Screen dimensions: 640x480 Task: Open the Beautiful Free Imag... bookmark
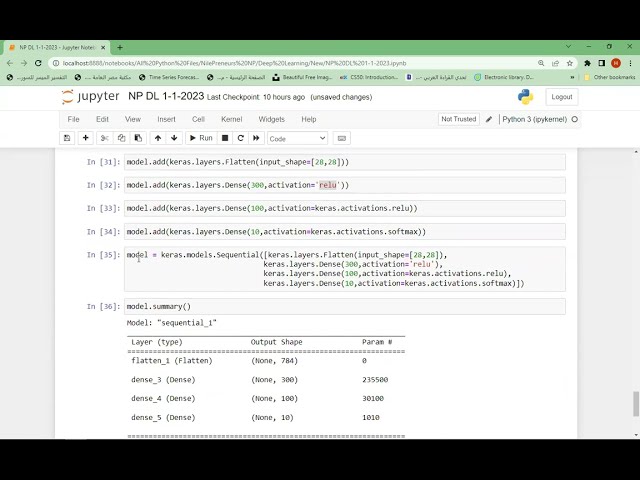302,77
